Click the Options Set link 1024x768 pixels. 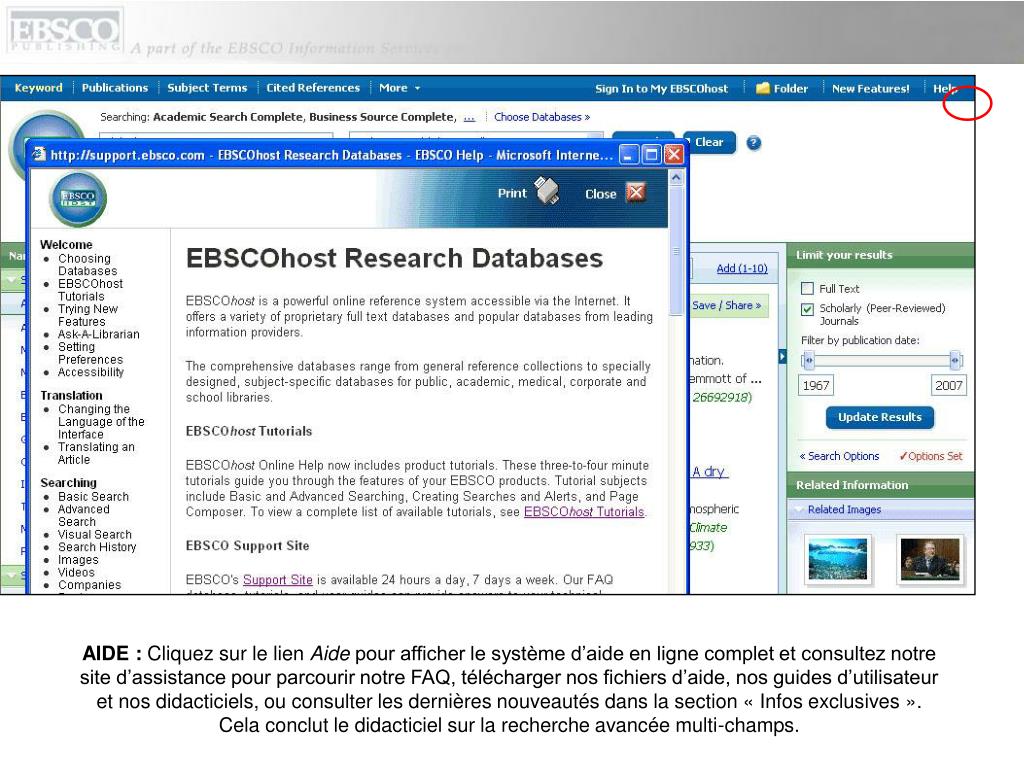click(x=931, y=456)
